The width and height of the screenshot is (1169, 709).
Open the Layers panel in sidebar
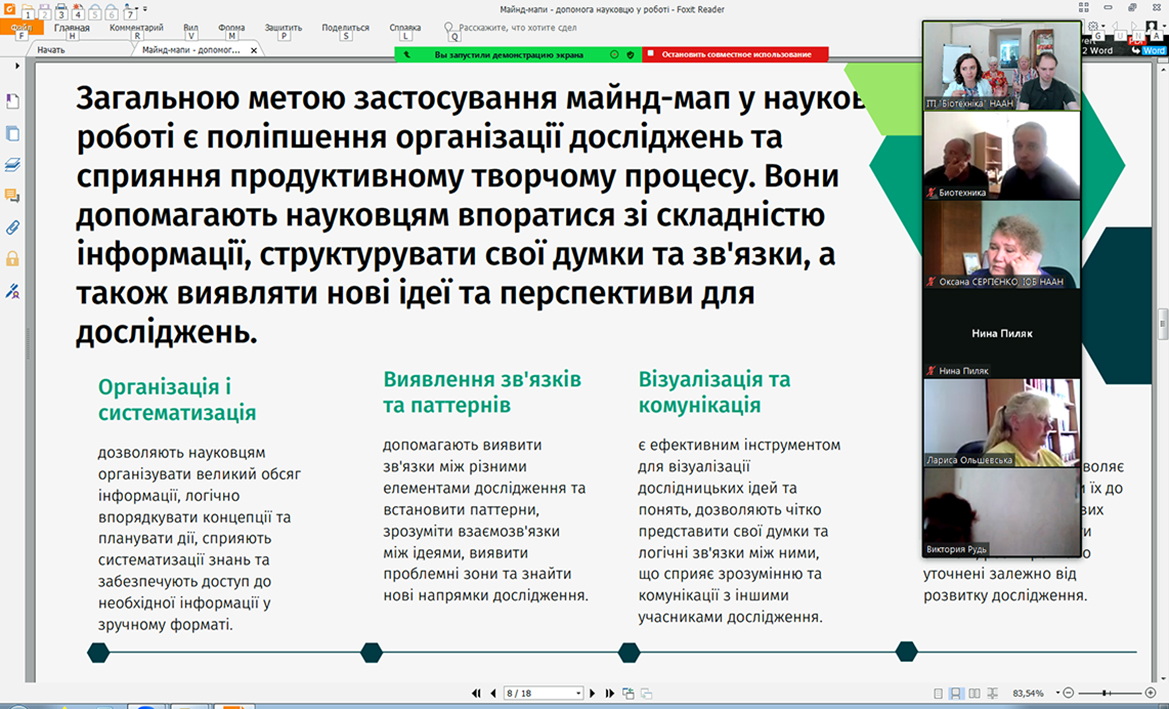pos(13,165)
